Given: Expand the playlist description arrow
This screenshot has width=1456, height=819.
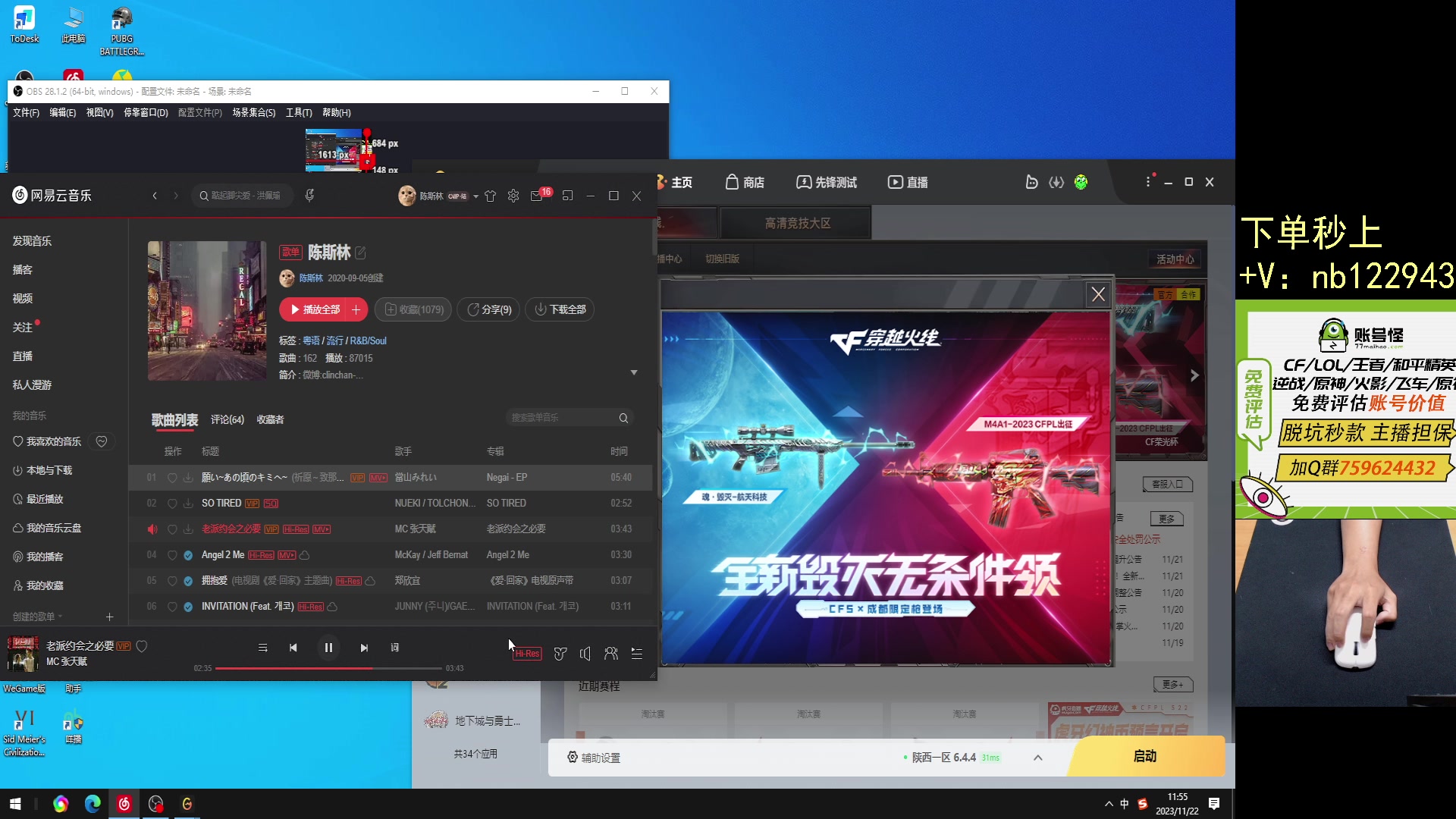Looking at the screenshot, I should click(634, 373).
